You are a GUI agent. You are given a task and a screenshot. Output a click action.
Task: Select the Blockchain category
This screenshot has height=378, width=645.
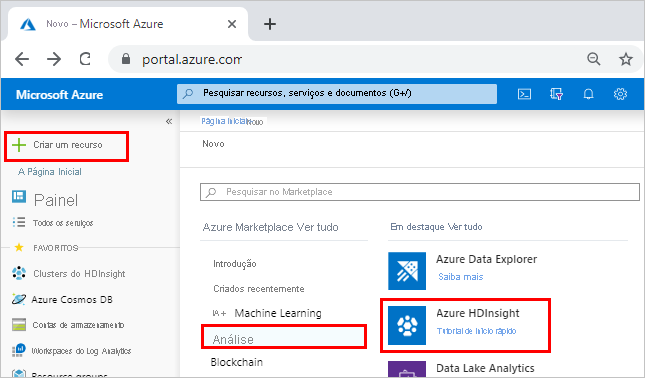point(237,362)
